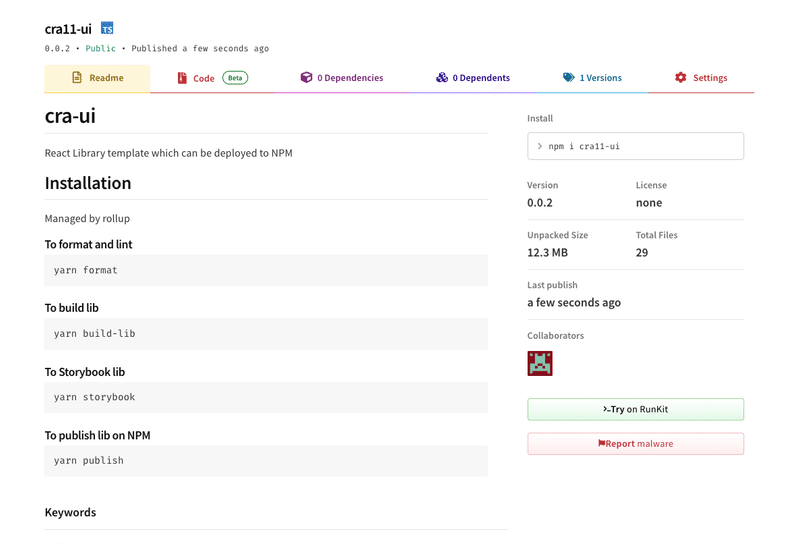Click the Dependents cubes icon
This screenshot has height=544, width=800.
[442, 78]
